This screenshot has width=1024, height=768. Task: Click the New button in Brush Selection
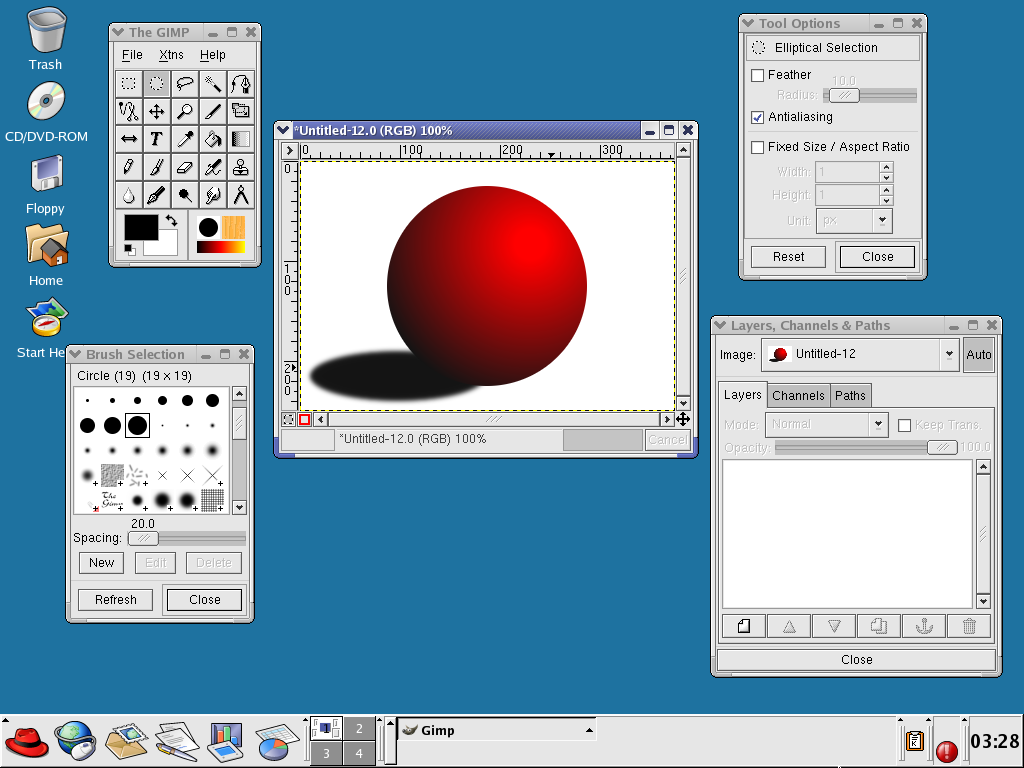click(101, 563)
